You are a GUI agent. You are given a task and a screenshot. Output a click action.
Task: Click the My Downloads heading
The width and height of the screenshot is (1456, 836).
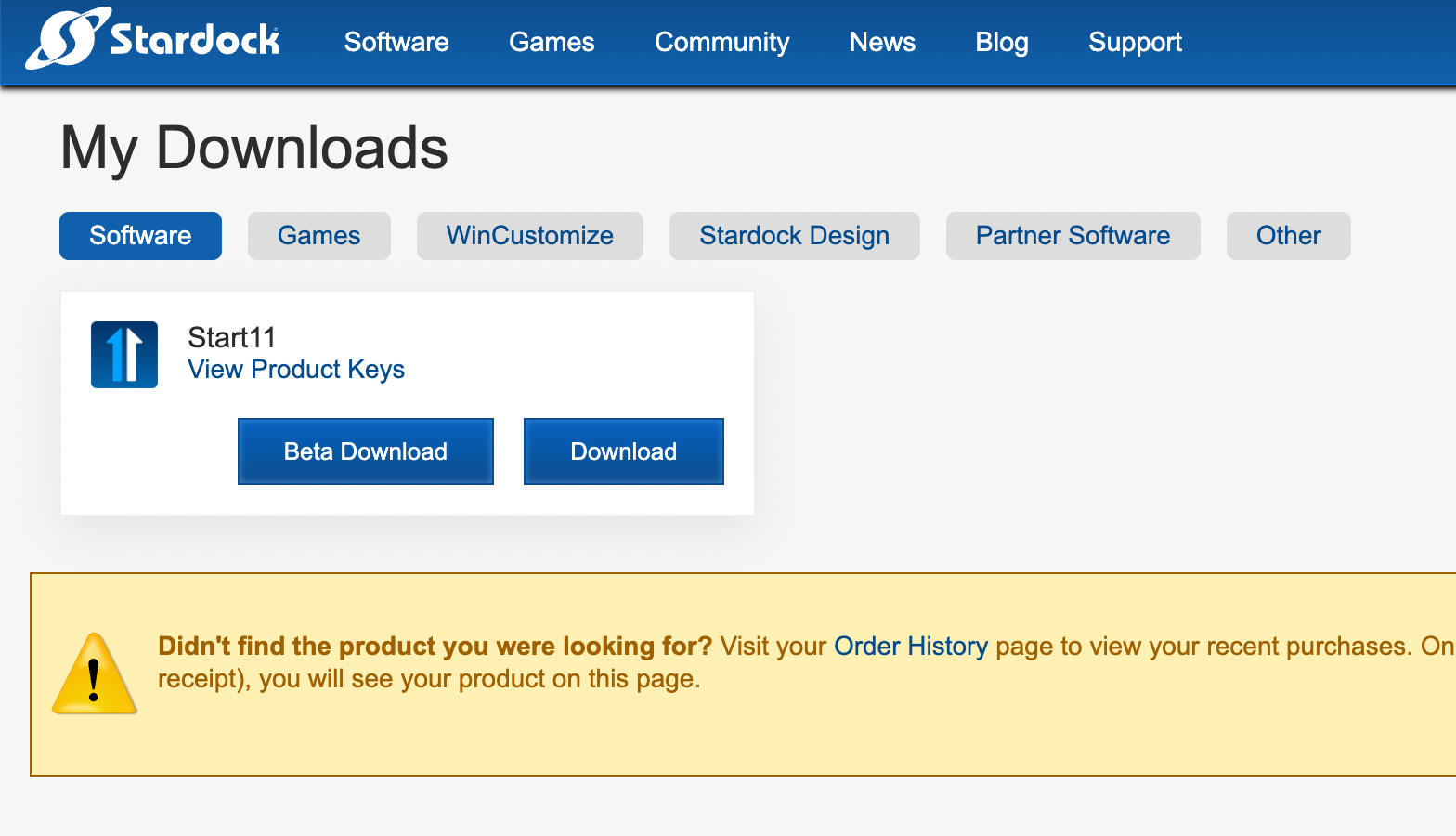[x=254, y=149]
